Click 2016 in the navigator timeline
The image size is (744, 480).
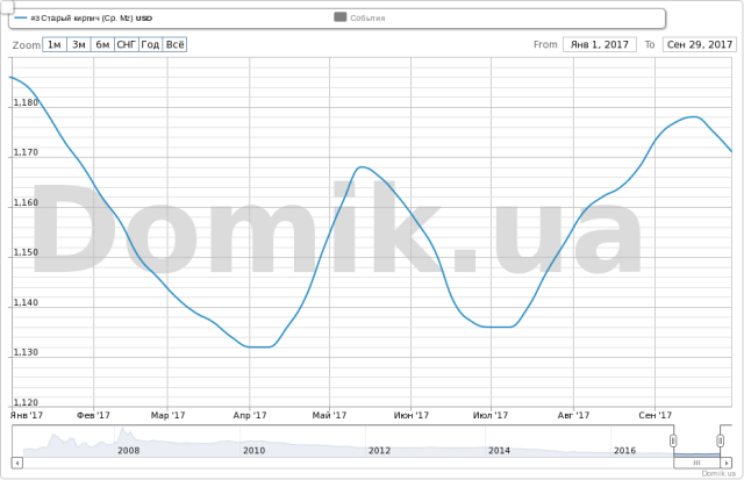pyautogui.click(x=624, y=450)
